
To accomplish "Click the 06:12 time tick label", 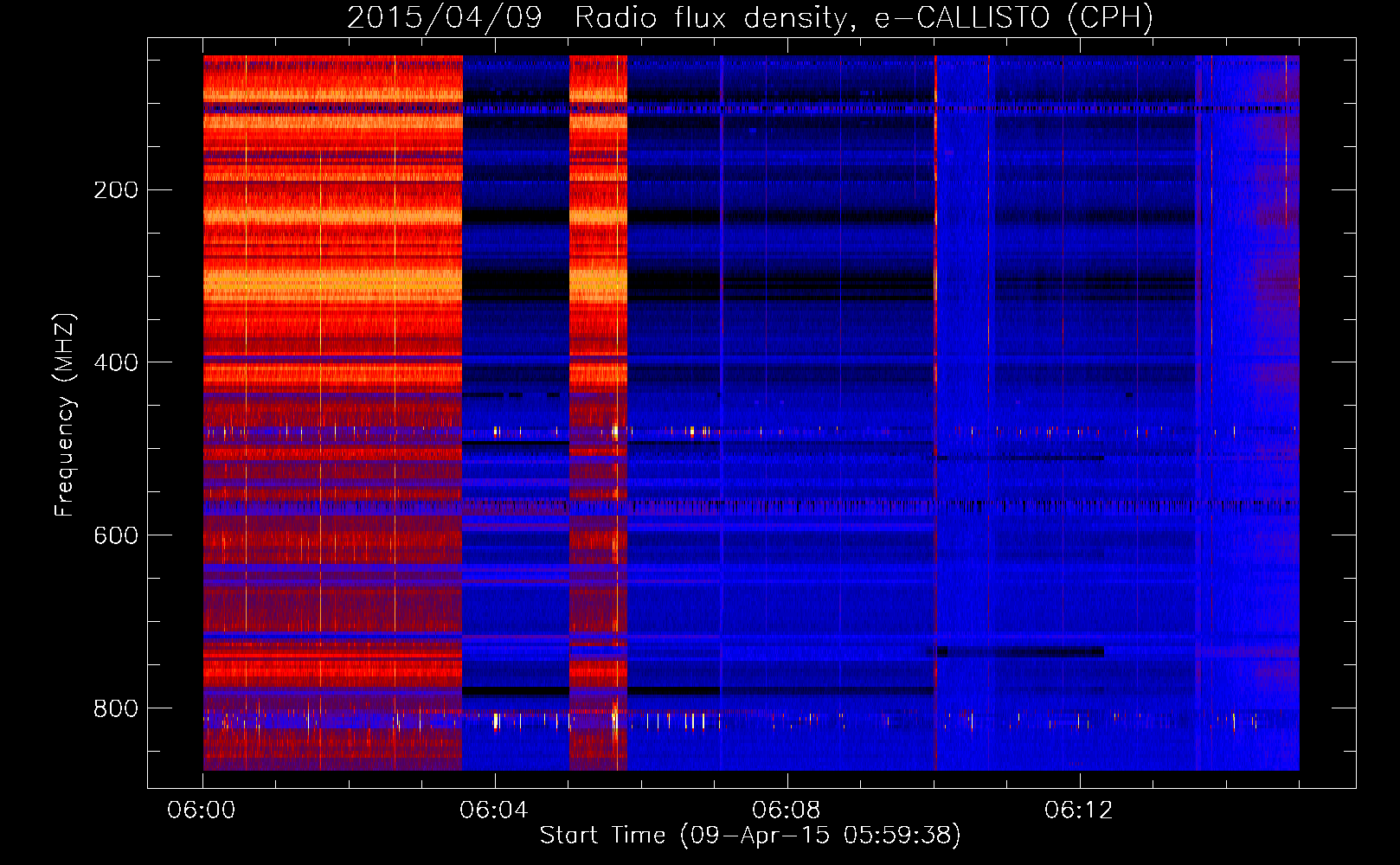I will click(1079, 811).
